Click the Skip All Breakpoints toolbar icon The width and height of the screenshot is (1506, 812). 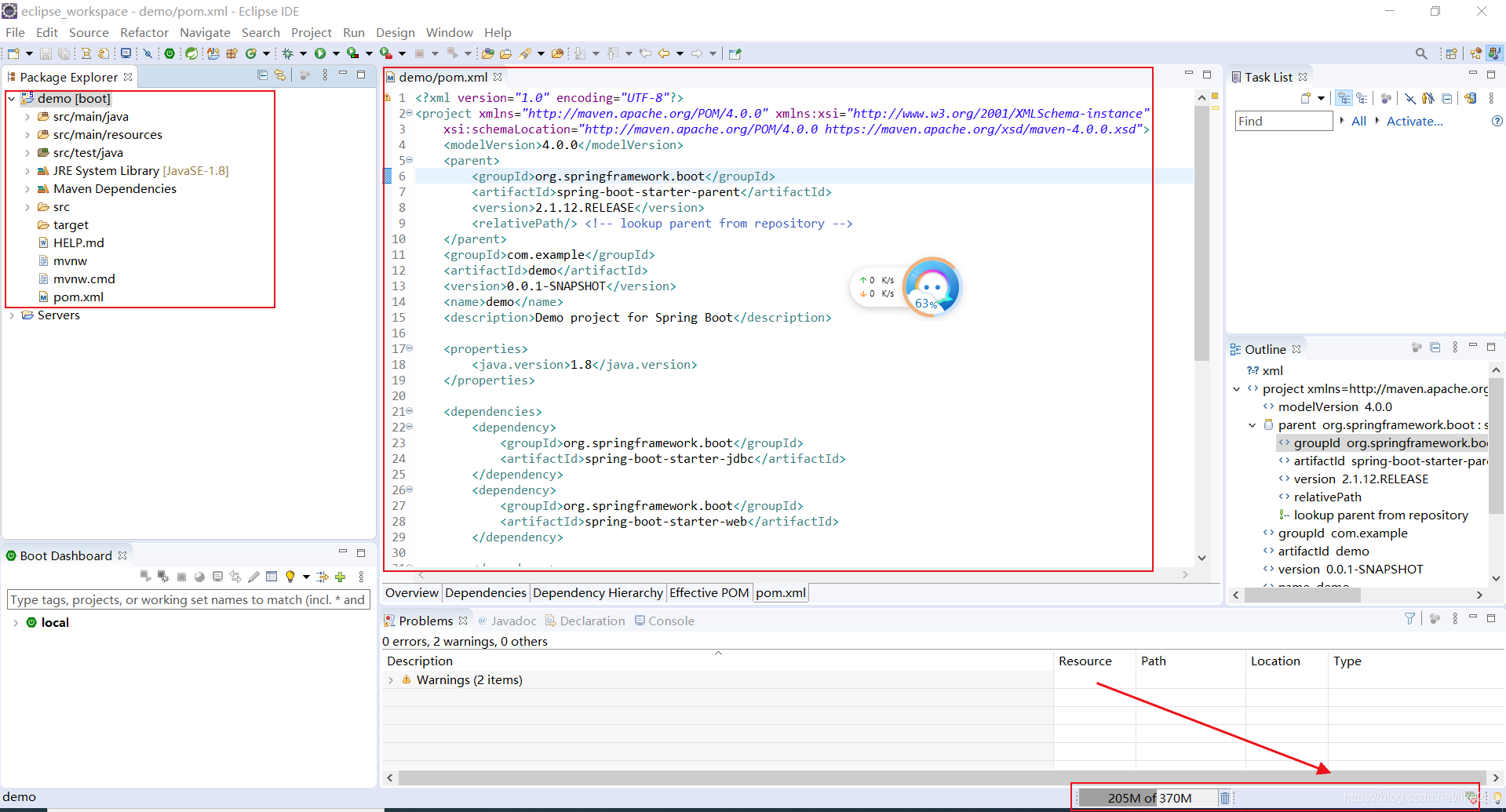click(148, 53)
